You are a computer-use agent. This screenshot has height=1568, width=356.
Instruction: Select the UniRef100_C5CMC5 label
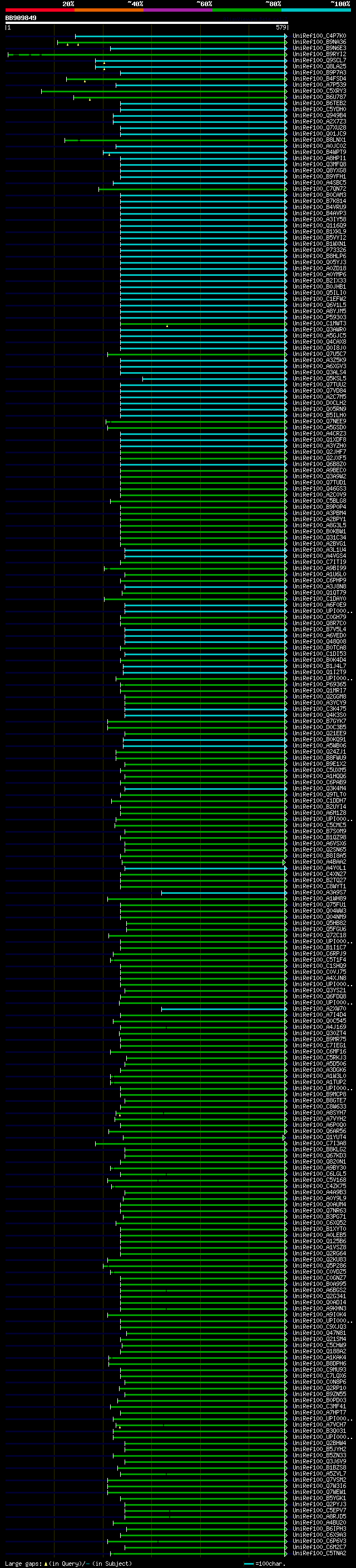319,825
